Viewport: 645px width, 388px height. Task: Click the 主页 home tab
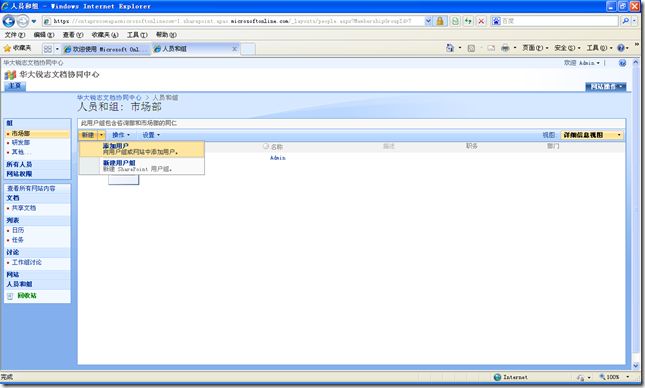coord(15,86)
